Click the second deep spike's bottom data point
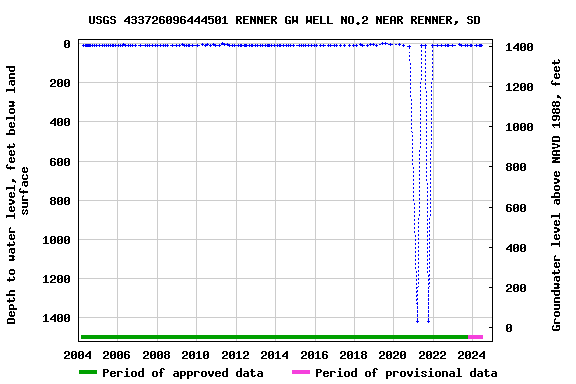Screen dimensions: 576x384 click(428, 322)
